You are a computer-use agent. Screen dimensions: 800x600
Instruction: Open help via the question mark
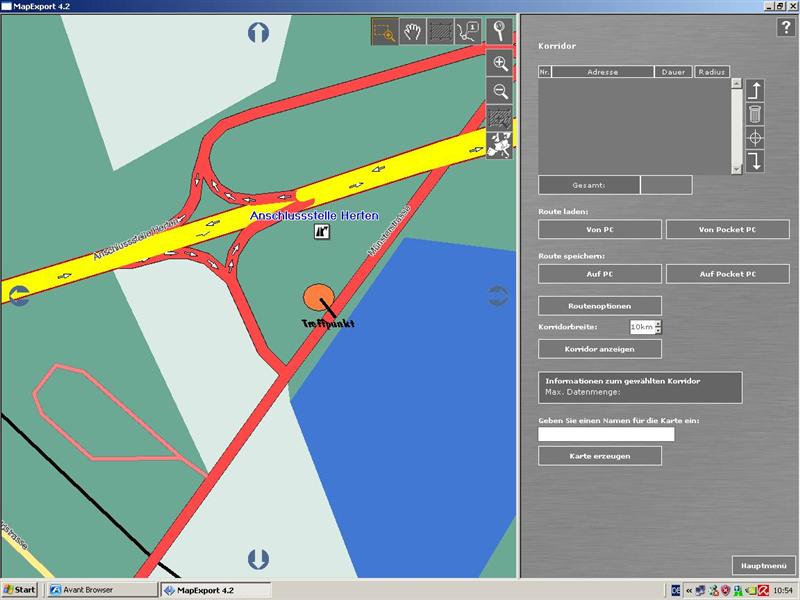tap(785, 28)
